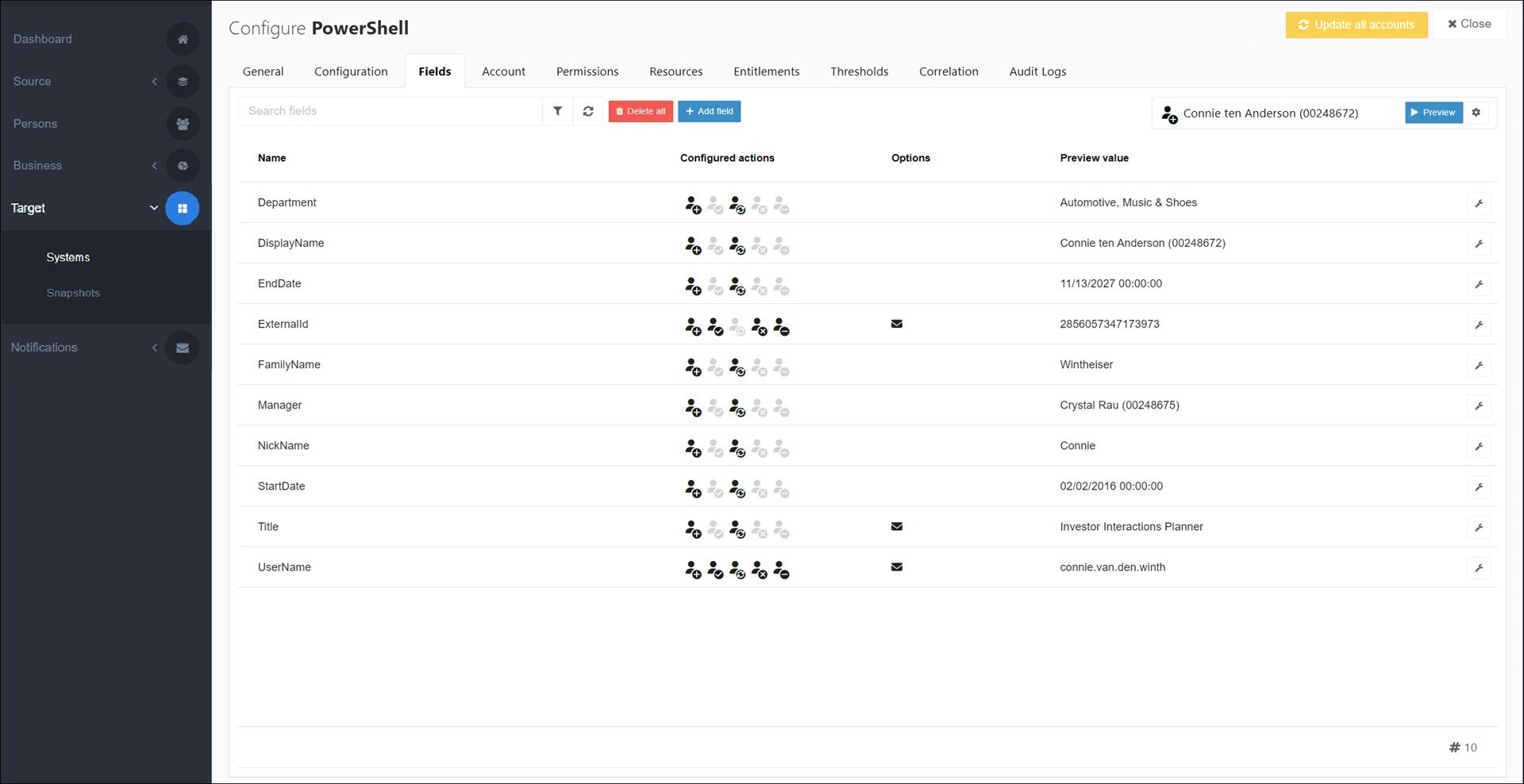Edit the UserName field via wrench icon

pyautogui.click(x=1479, y=567)
